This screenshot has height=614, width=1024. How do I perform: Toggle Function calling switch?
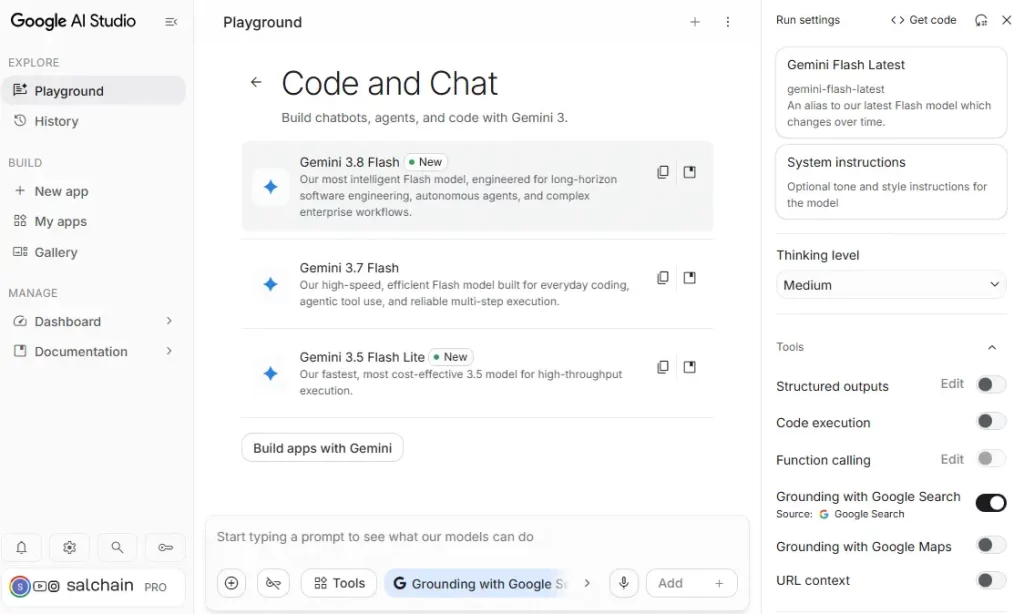pyautogui.click(x=990, y=459)
